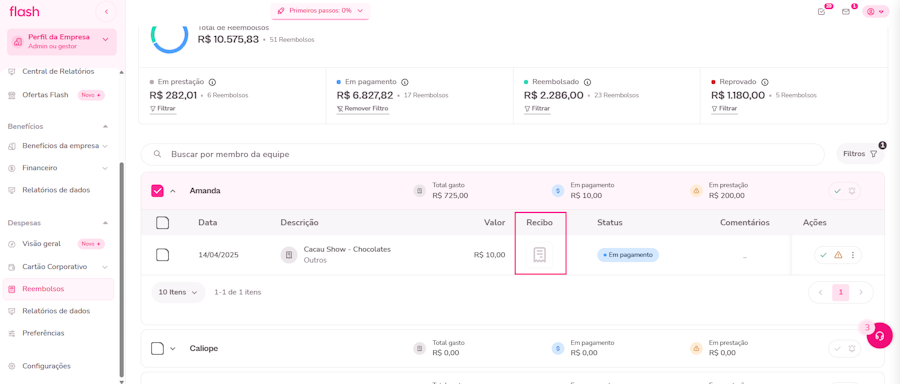Screen dimensions: 900x384
Task: View the Cacau Show receipt icon
Action: [539, 255]
